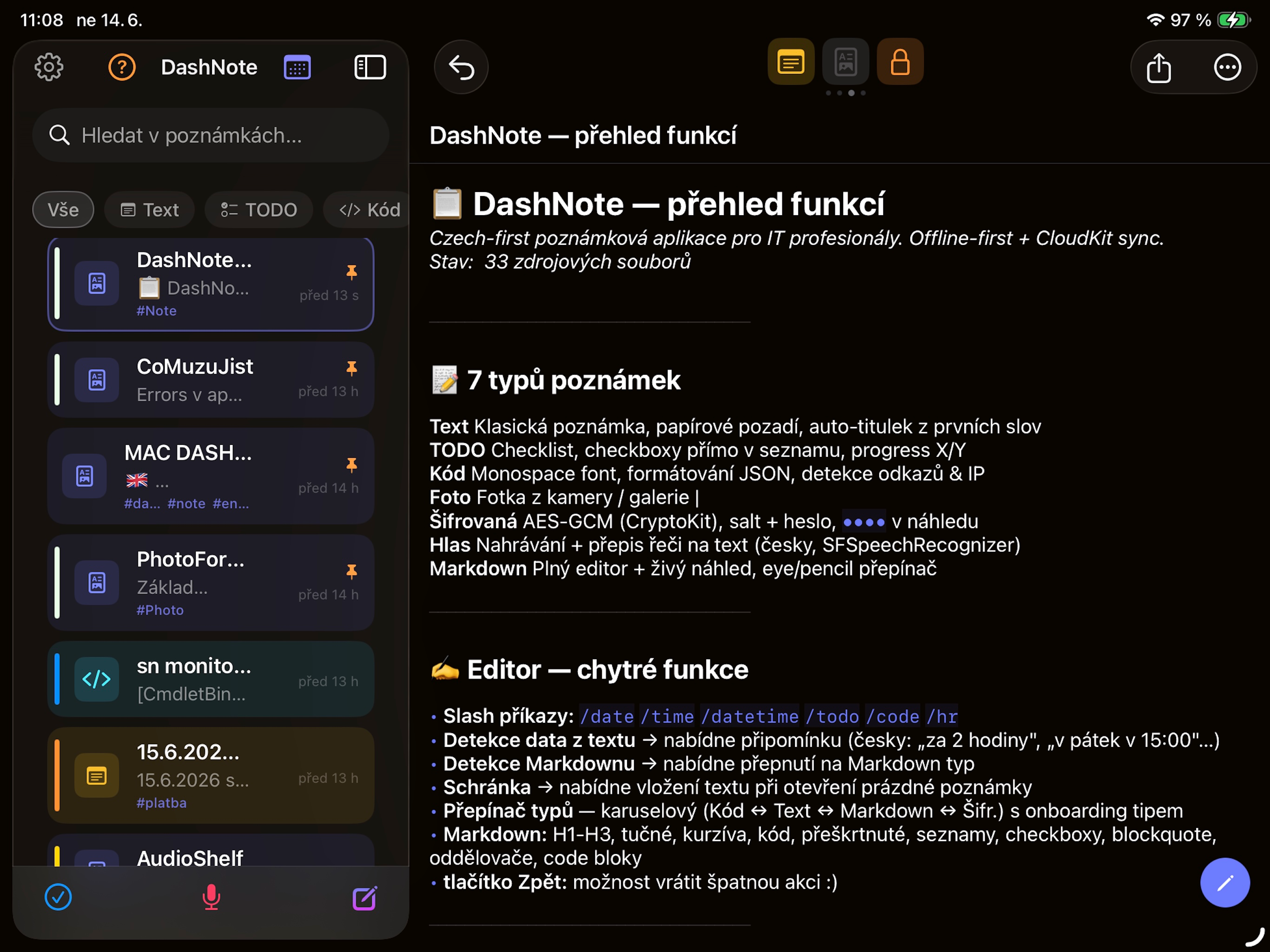Switch note type to encrypted lock icon
The image size is (1270, 952).
tap(900, 61)
